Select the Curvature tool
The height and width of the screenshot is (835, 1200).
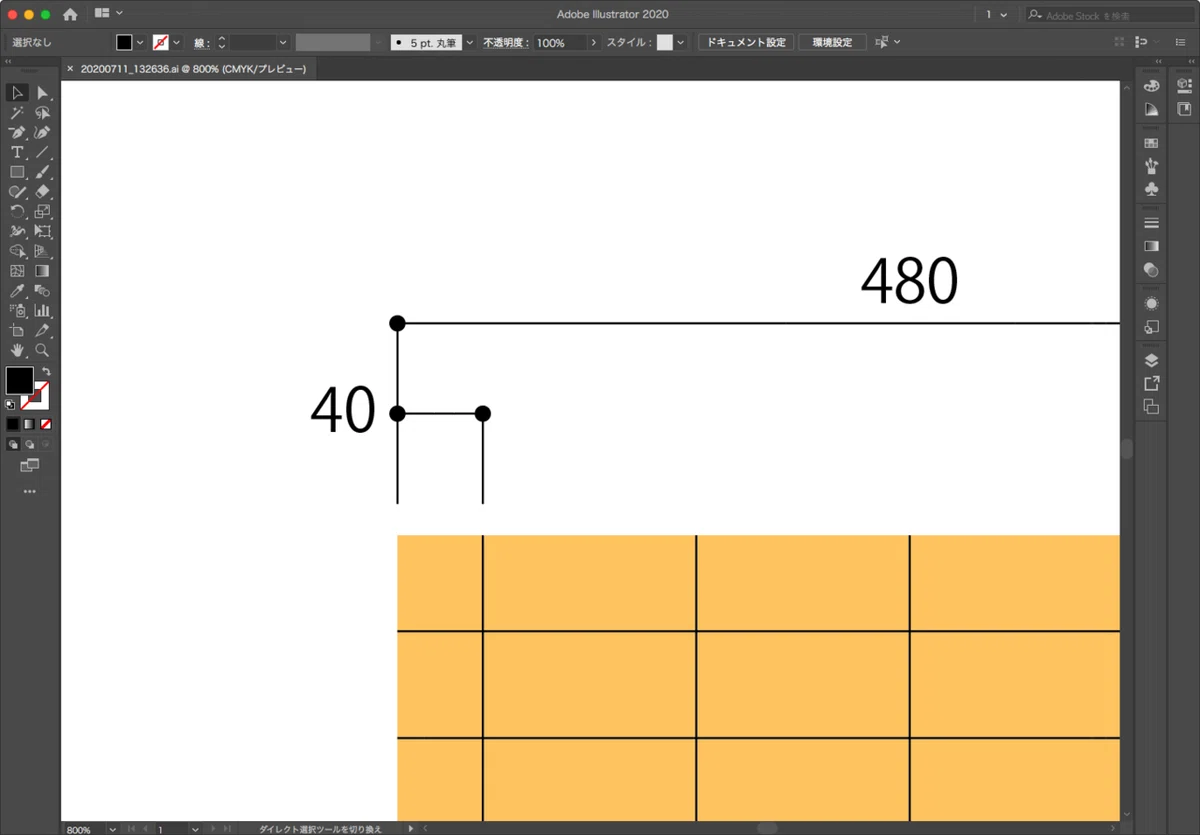(42, 132)
